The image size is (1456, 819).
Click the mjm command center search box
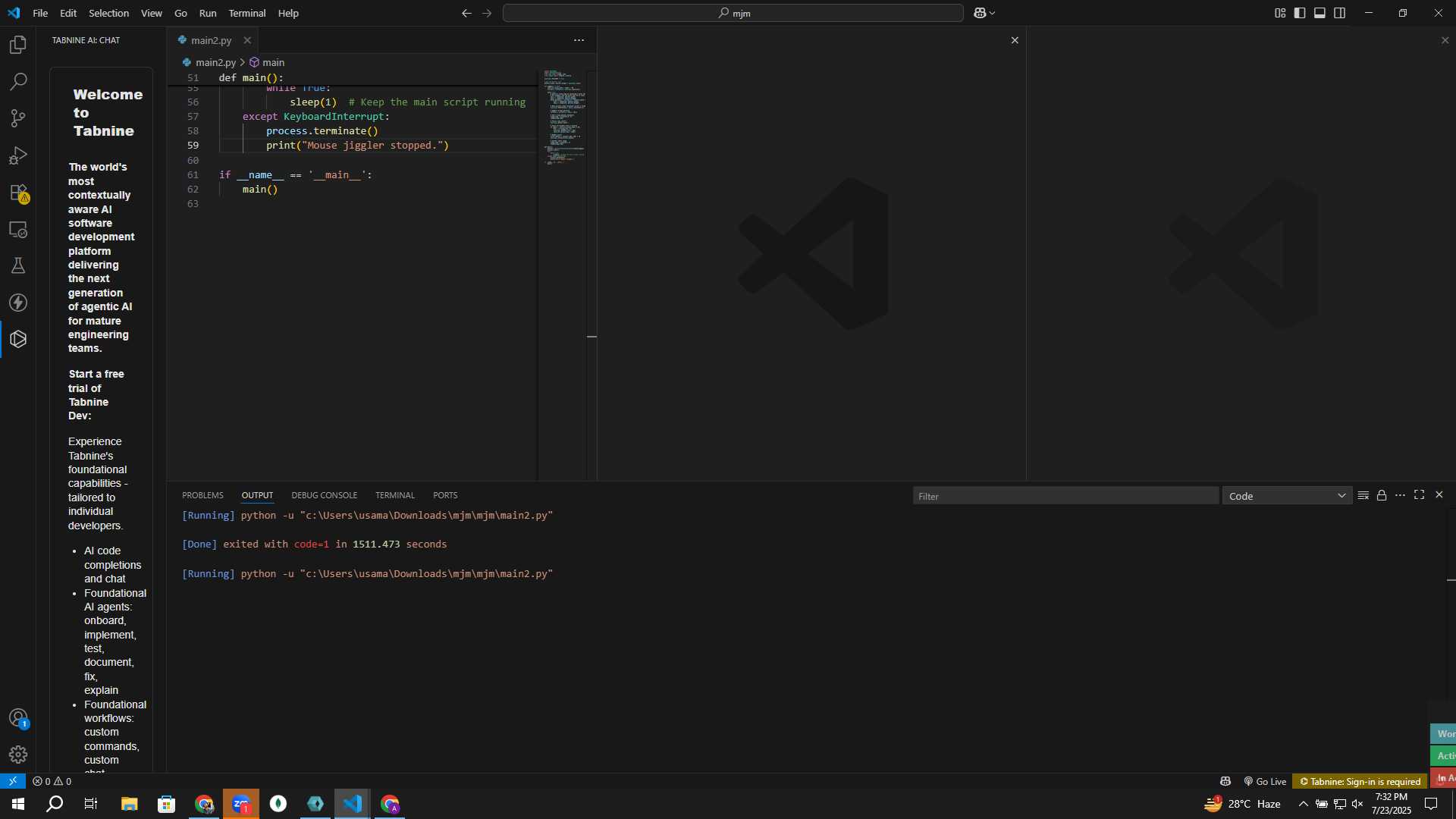click(x=733, y=13)
